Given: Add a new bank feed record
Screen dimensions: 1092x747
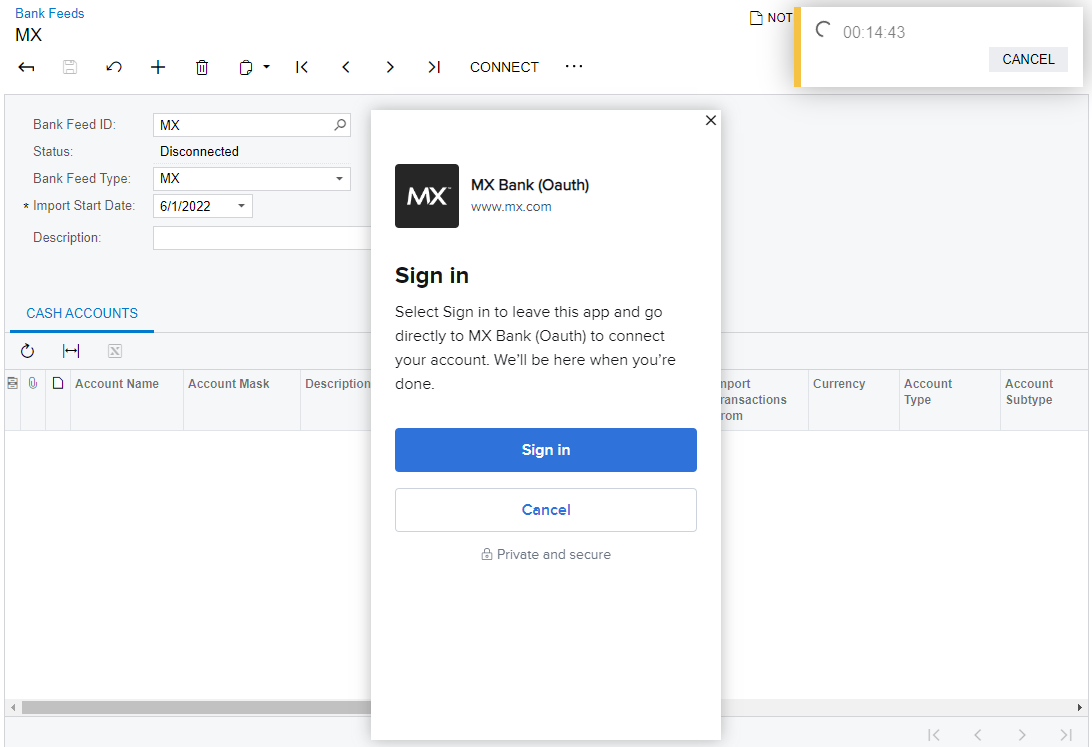Looking at the screenshot, I should click(x=158, y=67).
